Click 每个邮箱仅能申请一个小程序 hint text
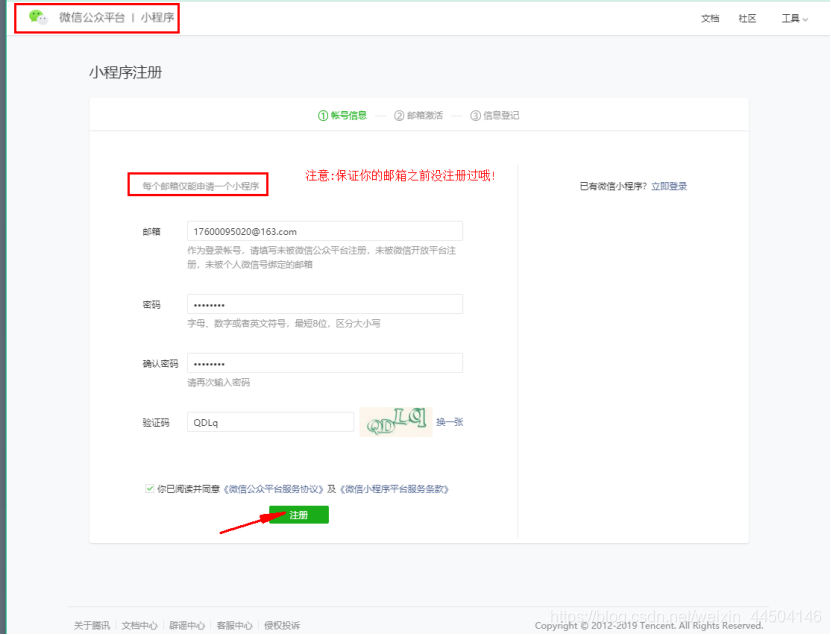 point(201,186)
